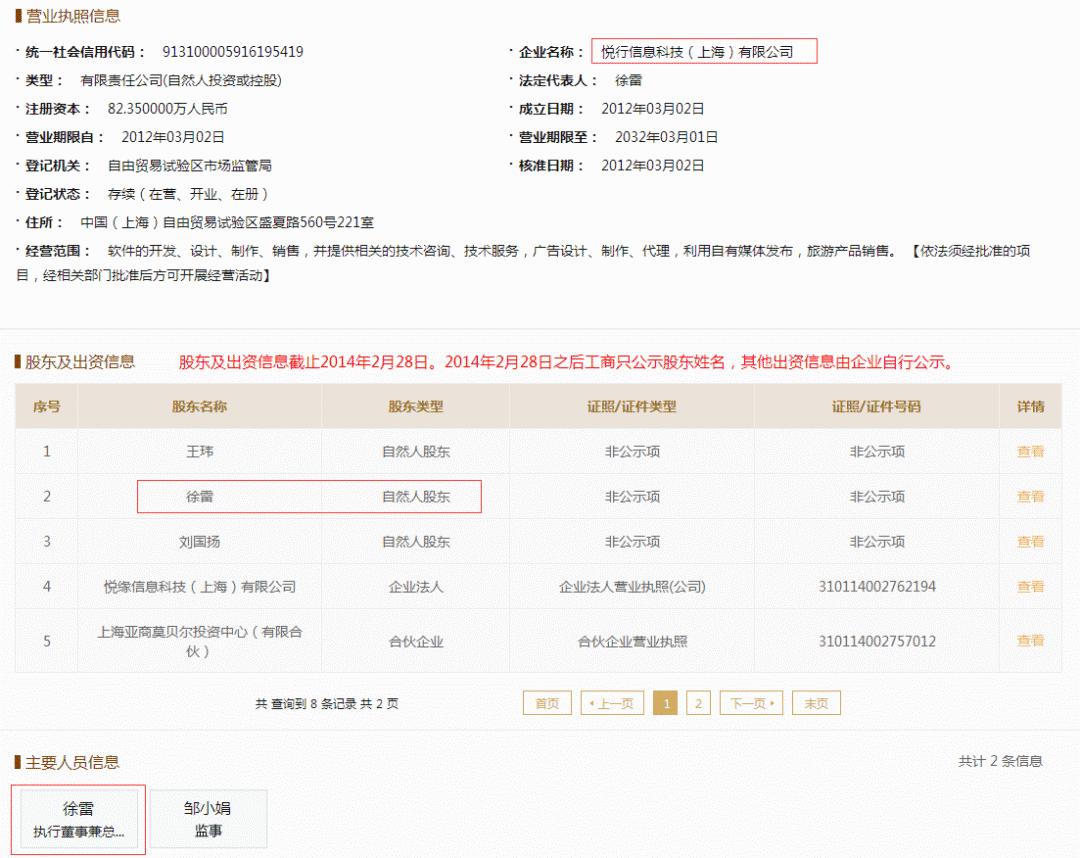Open 查看 details for shareholder 刘国扬
This screenshot has width=1080, height=858.
coord(1030,541)
